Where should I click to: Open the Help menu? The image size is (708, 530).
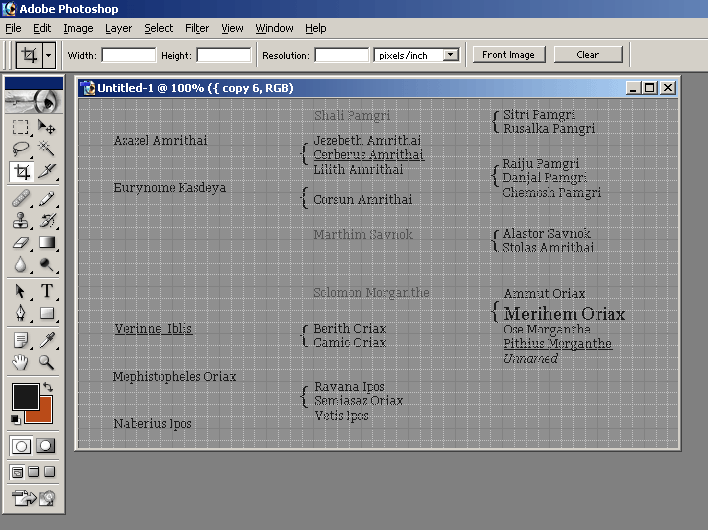[315, 28]
